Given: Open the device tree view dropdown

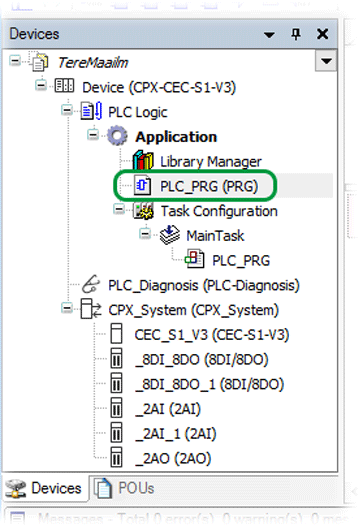Looking at the screenshot, I should pos(326,61).
